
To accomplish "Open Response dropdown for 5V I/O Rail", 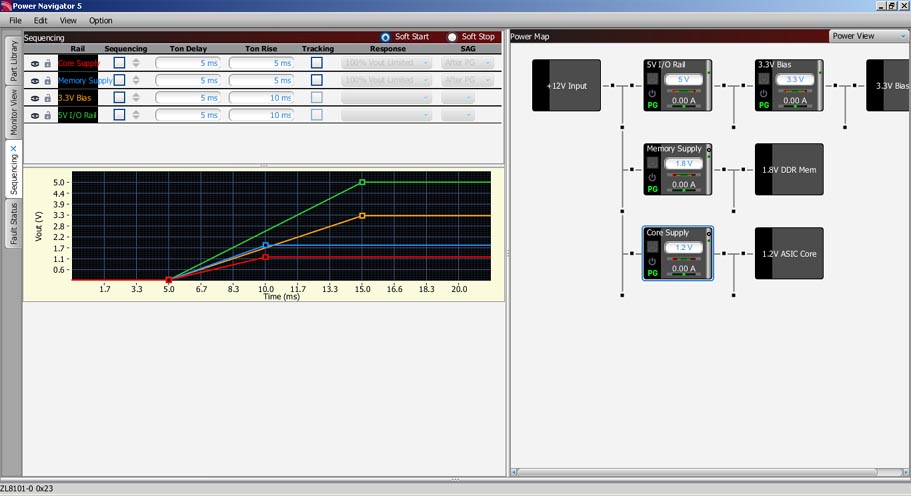I will click(x=386, y=115).
